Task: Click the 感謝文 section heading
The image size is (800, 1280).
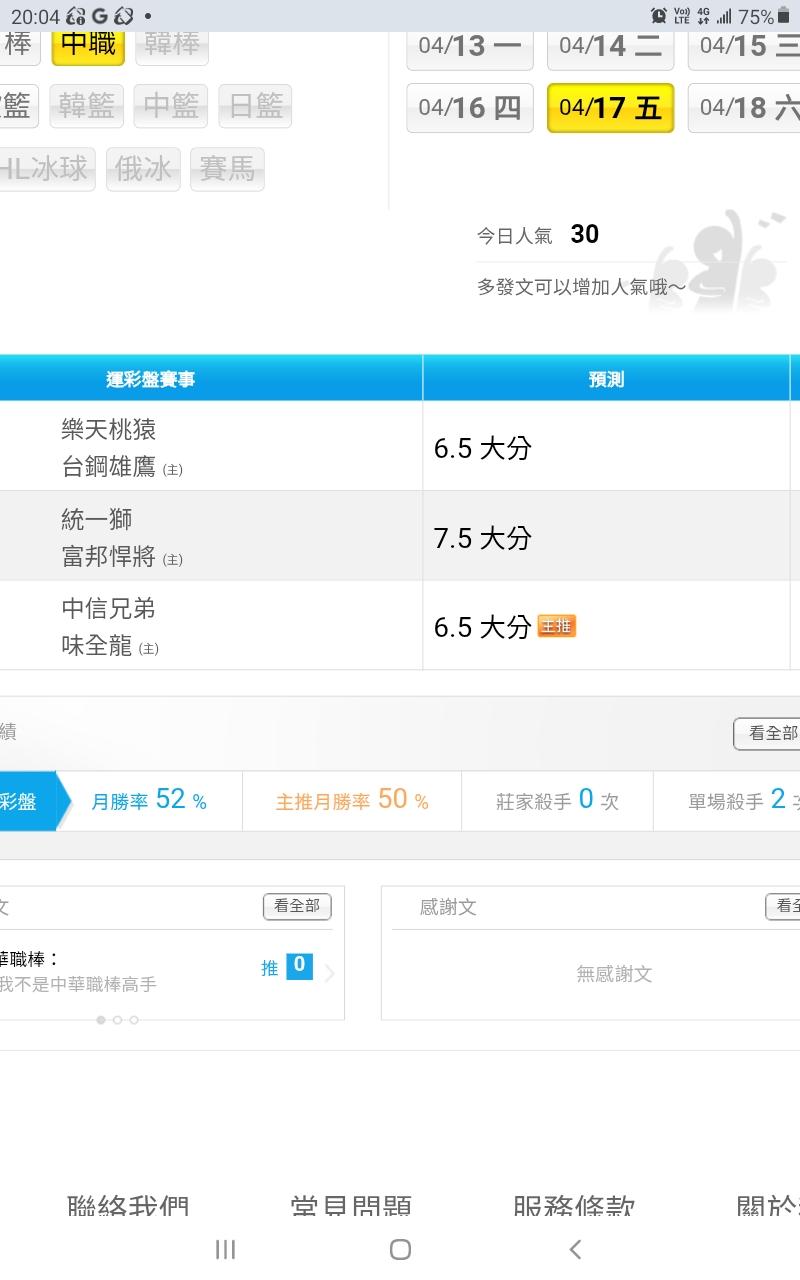Action: 448,907
